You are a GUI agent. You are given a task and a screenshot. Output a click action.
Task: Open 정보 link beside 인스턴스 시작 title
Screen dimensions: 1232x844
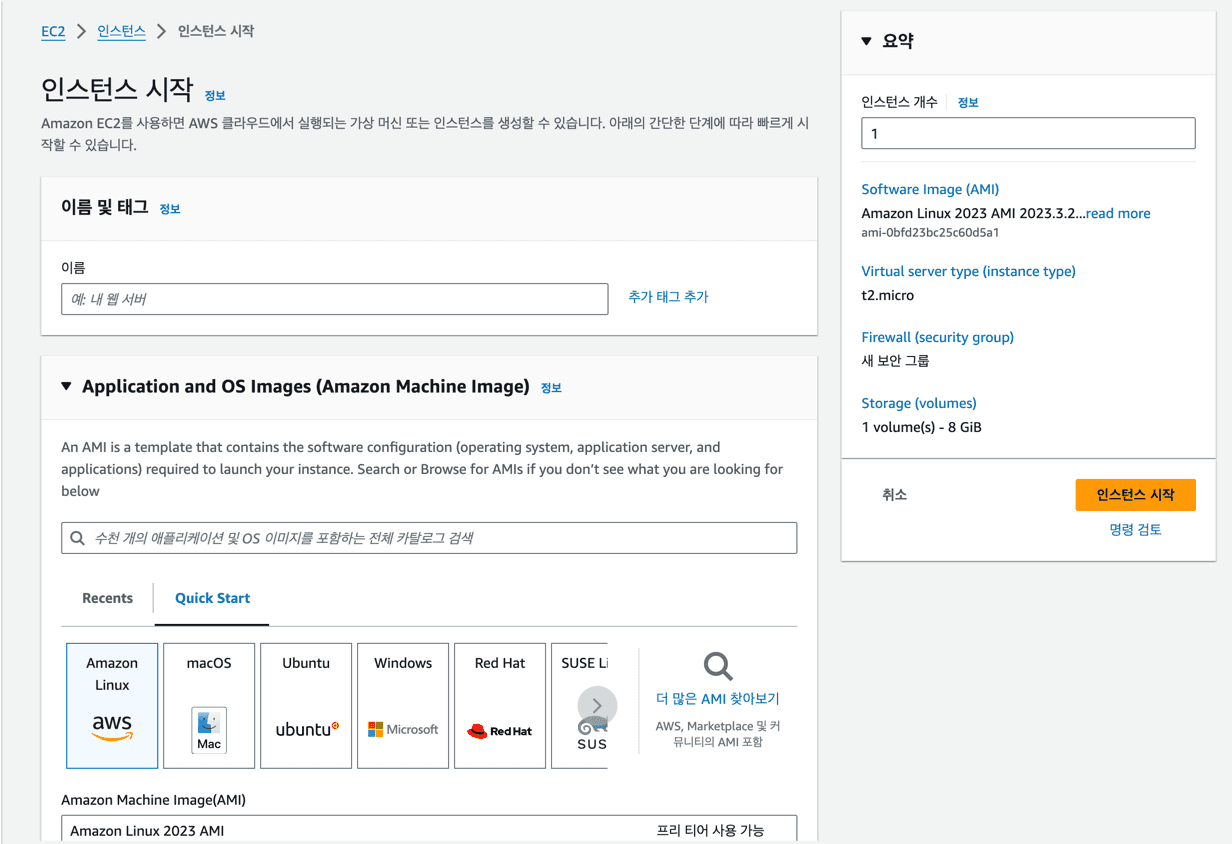tap(215, 95)
